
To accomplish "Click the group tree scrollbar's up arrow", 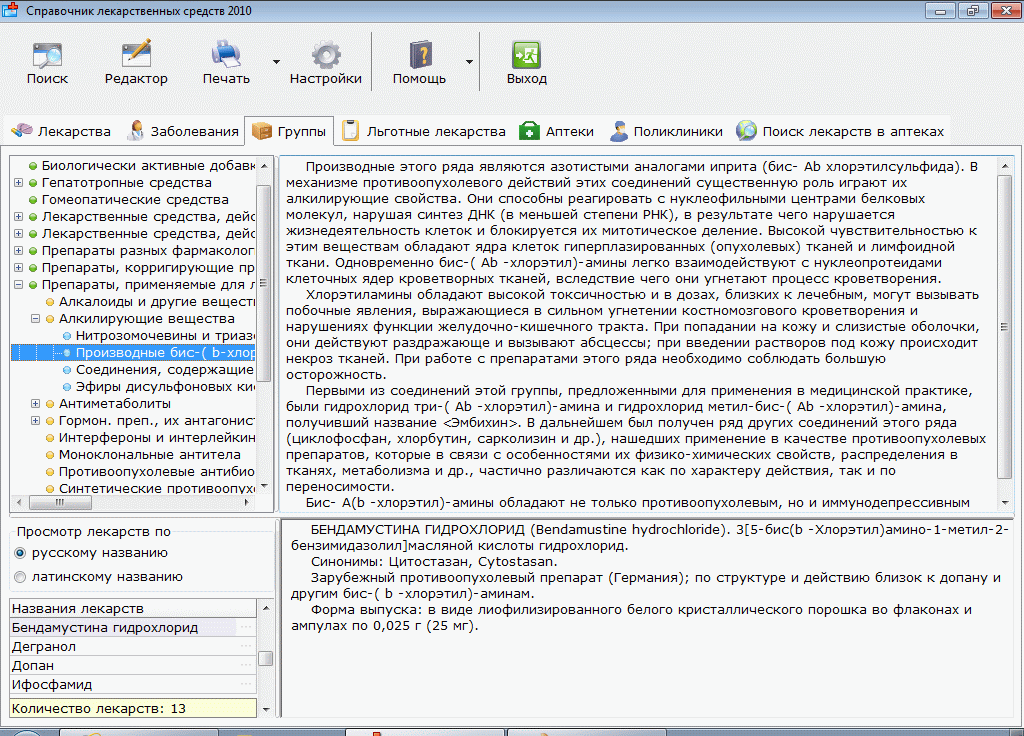I will [x=264, y=166].
